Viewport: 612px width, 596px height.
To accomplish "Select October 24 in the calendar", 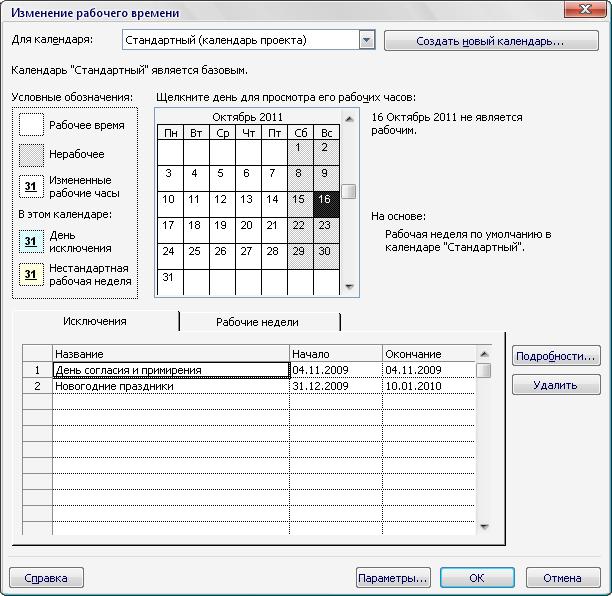I will coord(170,256).
